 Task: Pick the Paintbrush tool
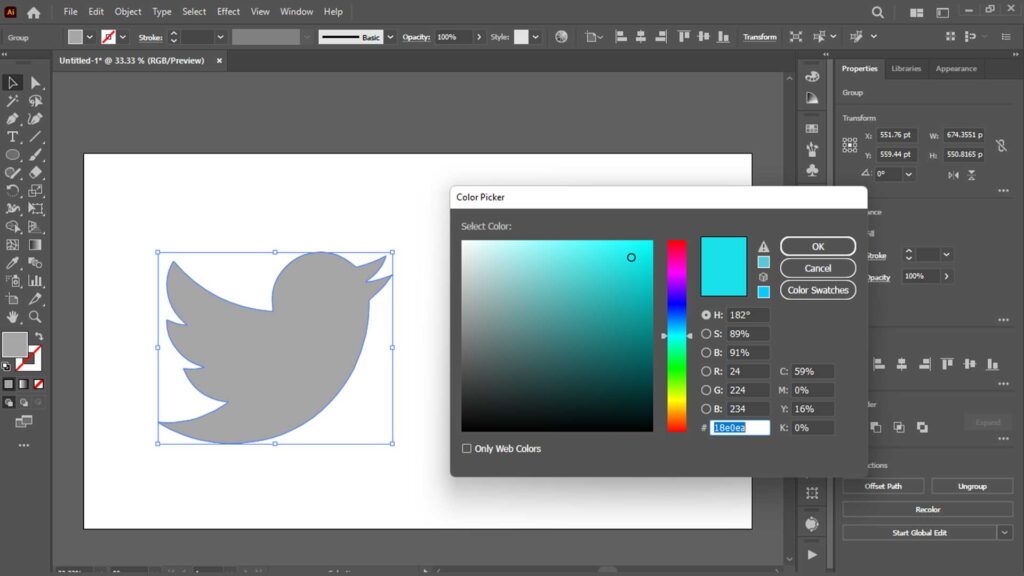coord(35,155)
